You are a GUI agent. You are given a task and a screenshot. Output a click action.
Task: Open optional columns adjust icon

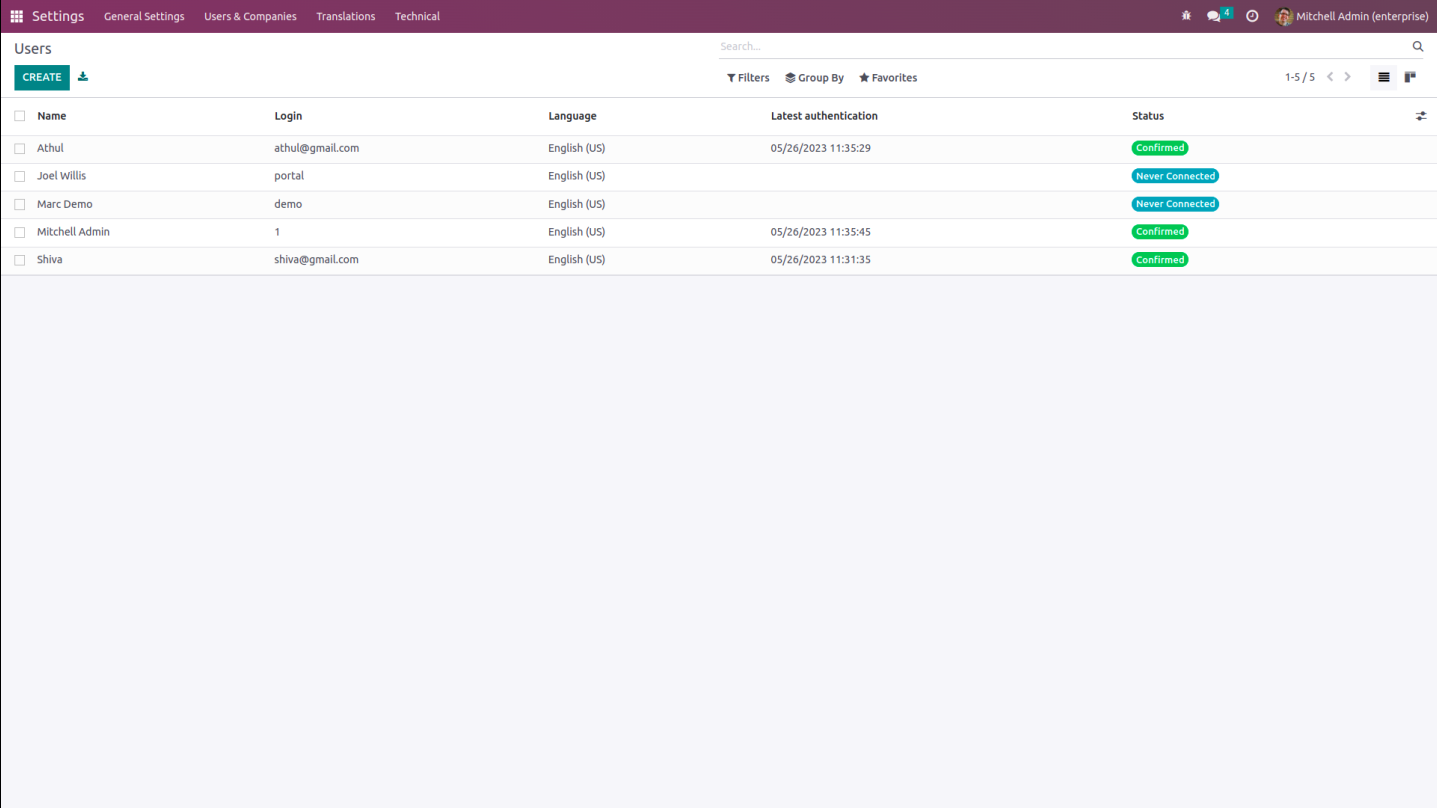1421,116
